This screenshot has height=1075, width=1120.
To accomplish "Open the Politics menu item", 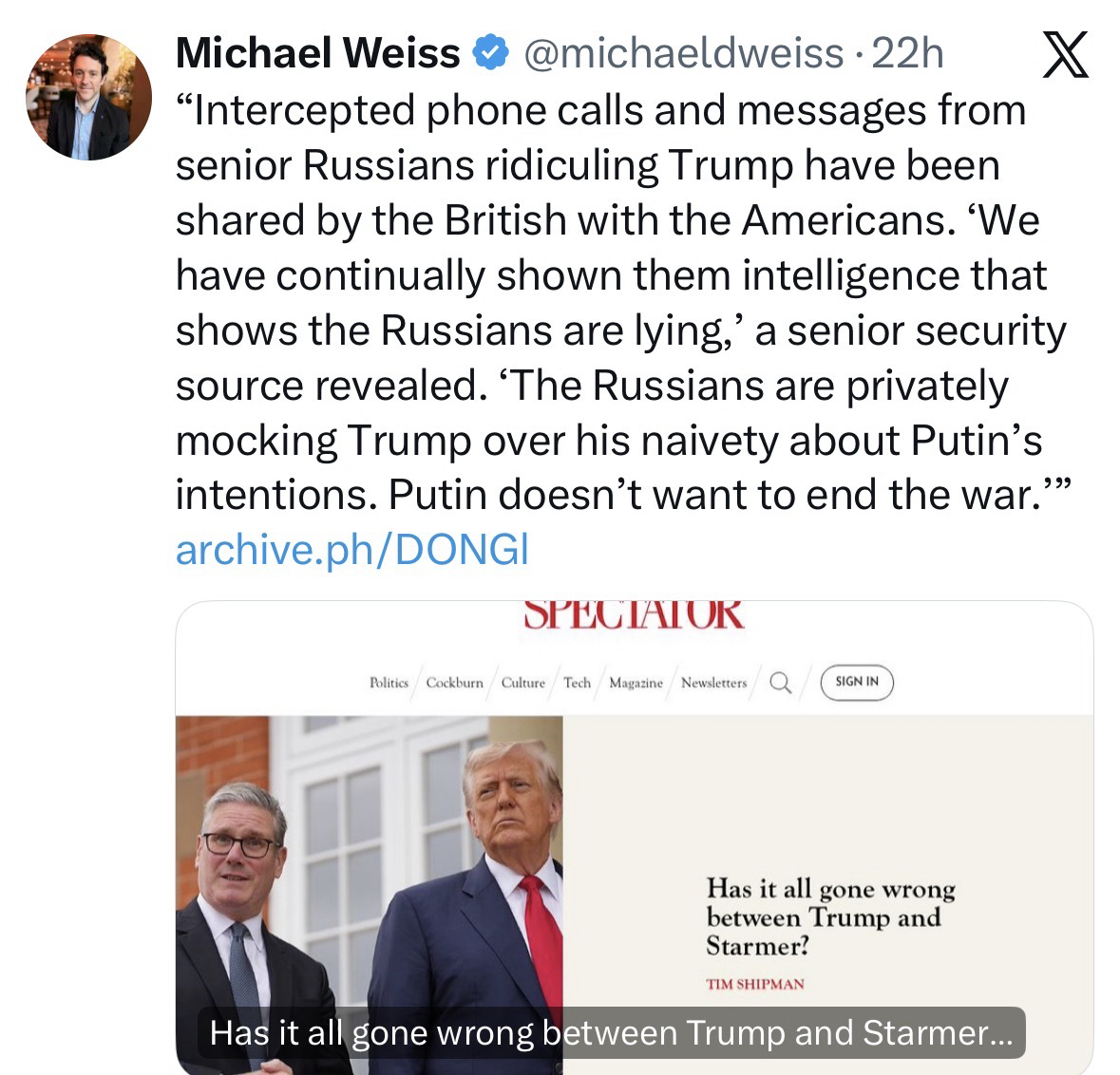I will [389, 683].
